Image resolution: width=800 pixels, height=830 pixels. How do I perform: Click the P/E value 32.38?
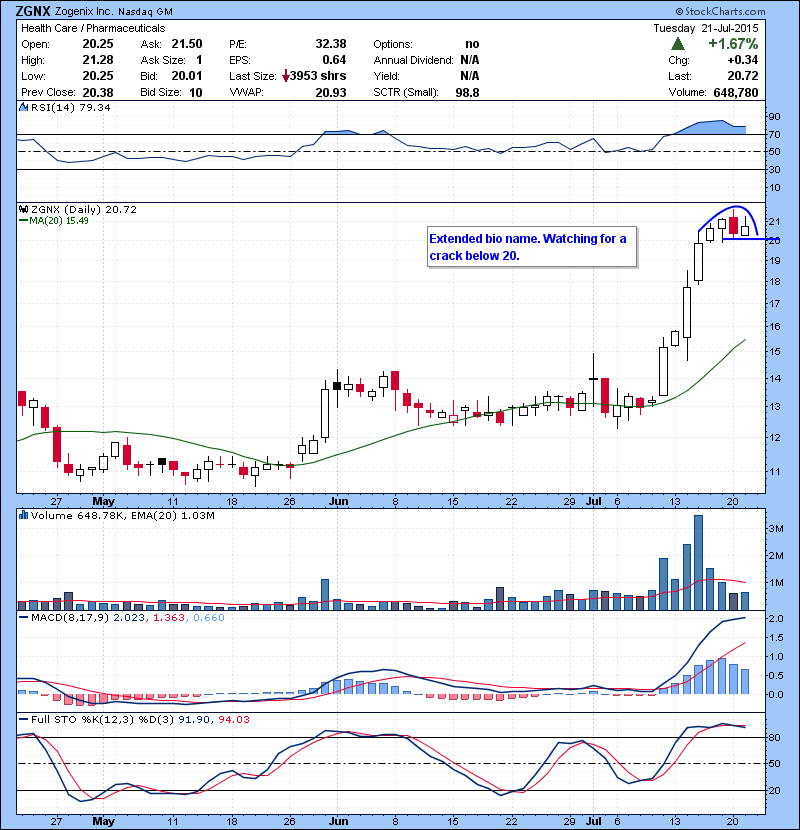click(x=331, y=44)
